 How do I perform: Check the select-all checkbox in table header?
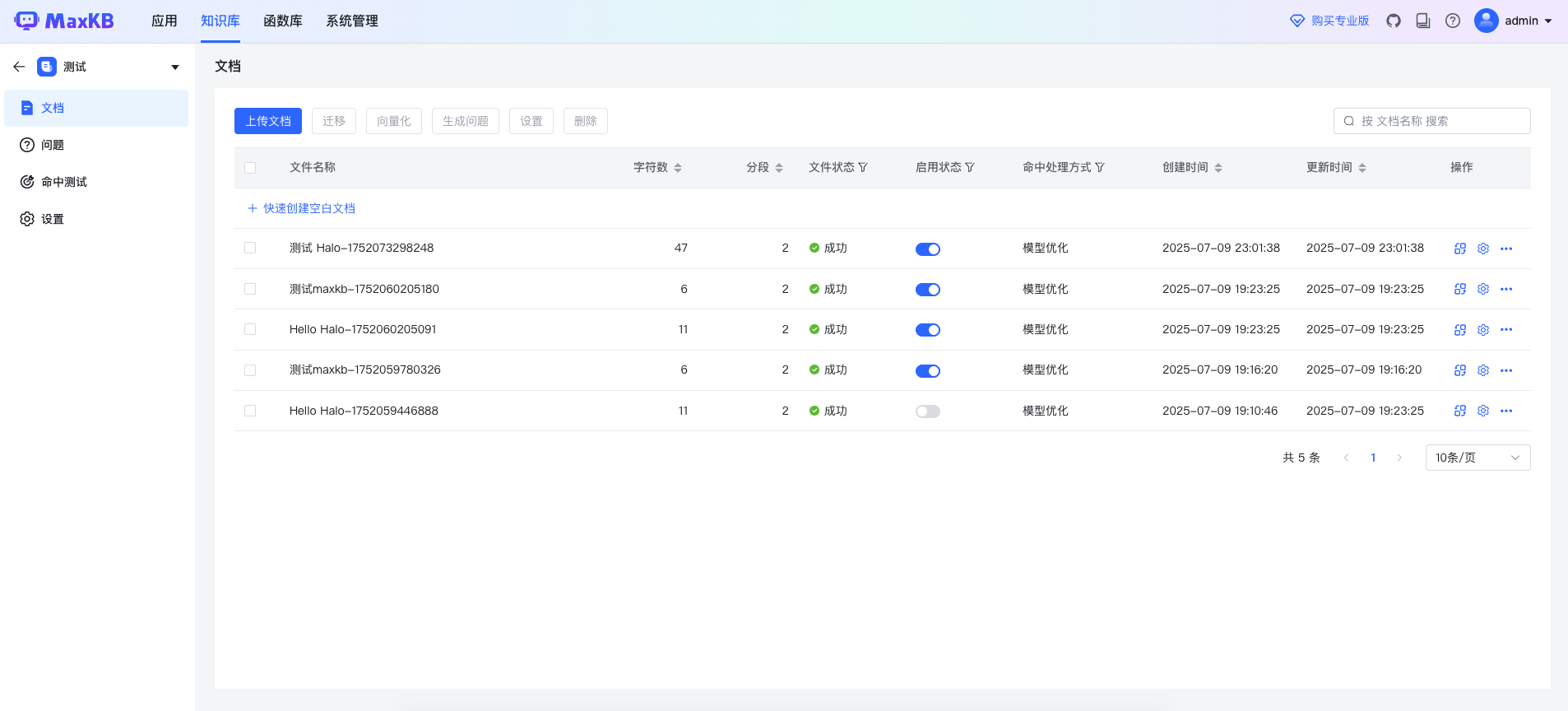[250, 168]
